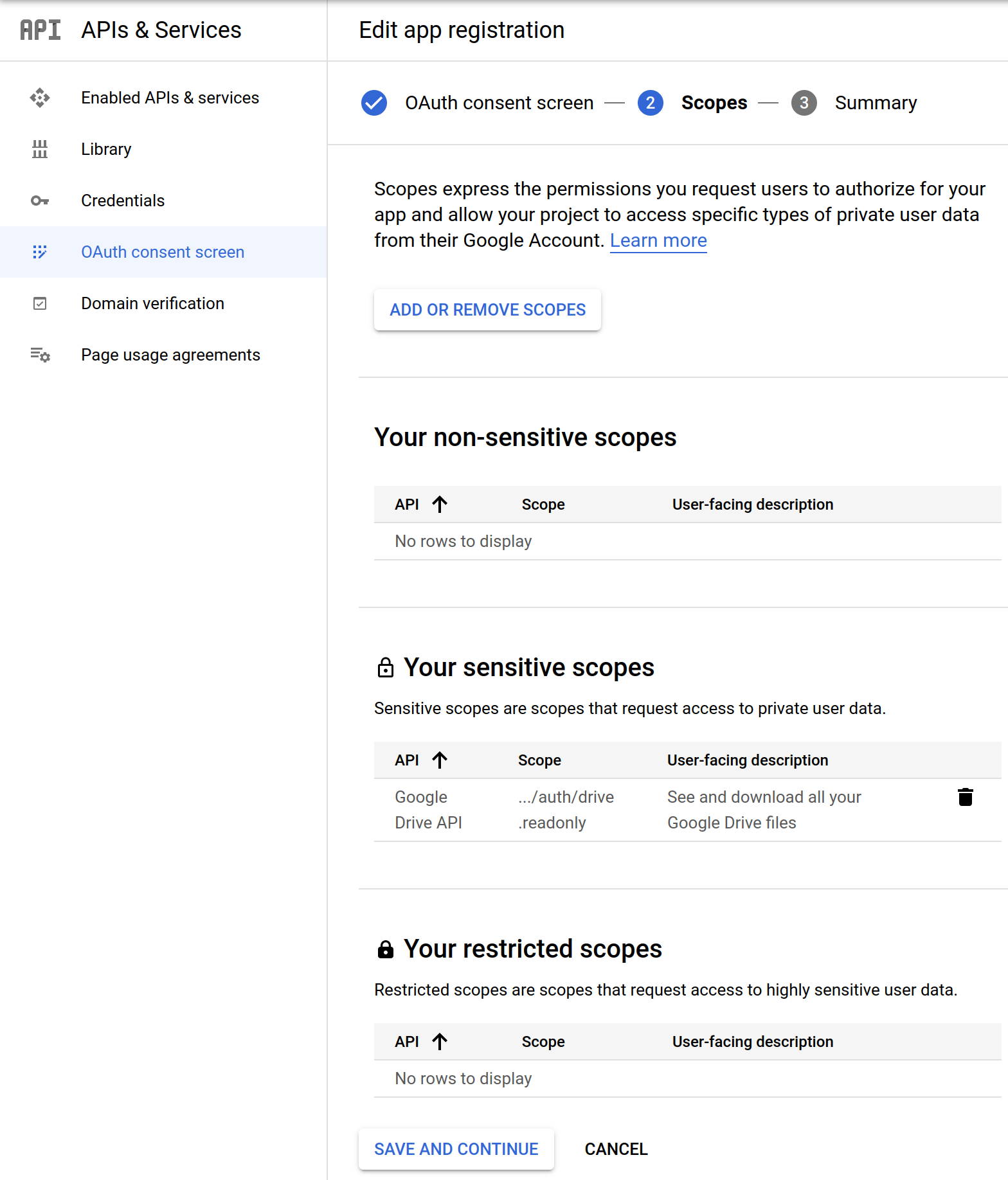Click the Domain verification checkbox icon

pos(40,303)
